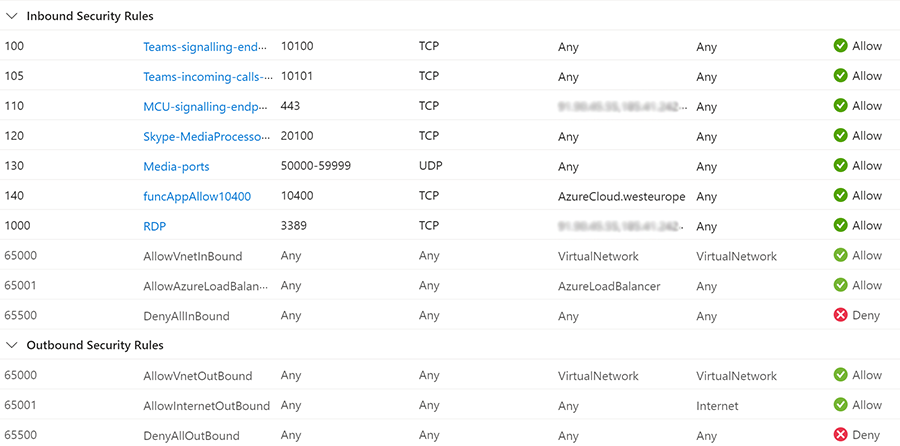Image resolution: width=900 pixels, height=446 pixels.
Task: Open the MCU-signalling-endpoint rule
Action: point(205,107)
